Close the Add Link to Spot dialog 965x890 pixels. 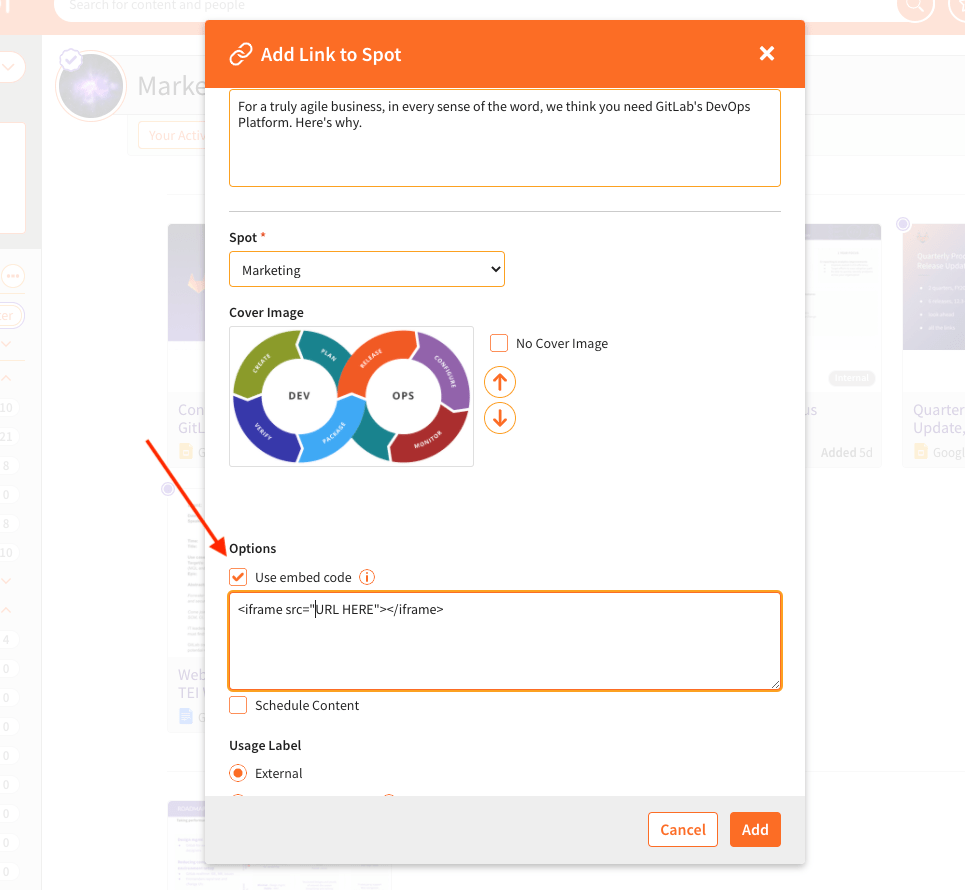pos(767,54)
